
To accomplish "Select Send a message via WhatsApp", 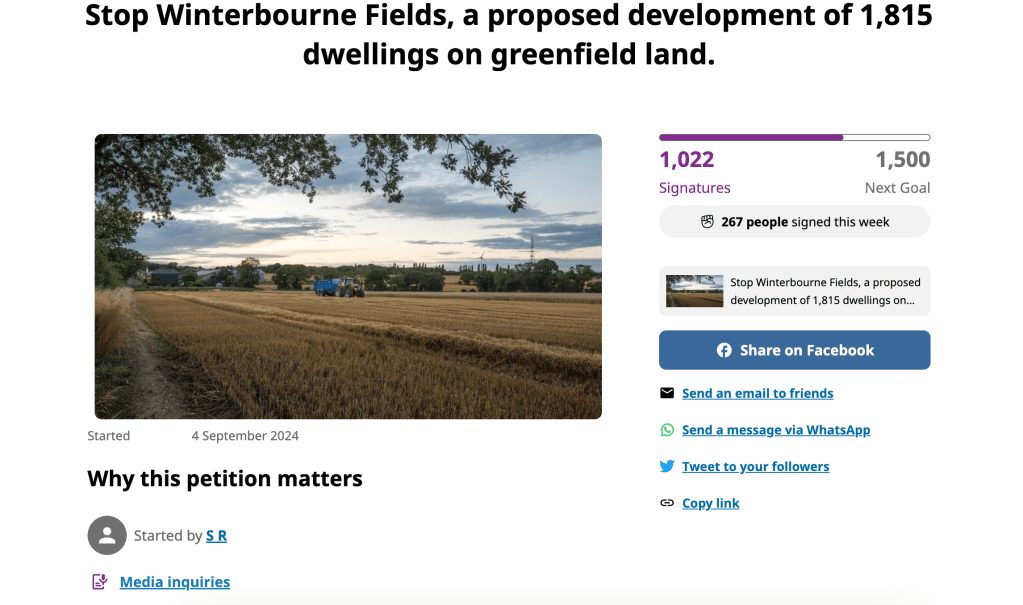I will click(x=776, y=430).
